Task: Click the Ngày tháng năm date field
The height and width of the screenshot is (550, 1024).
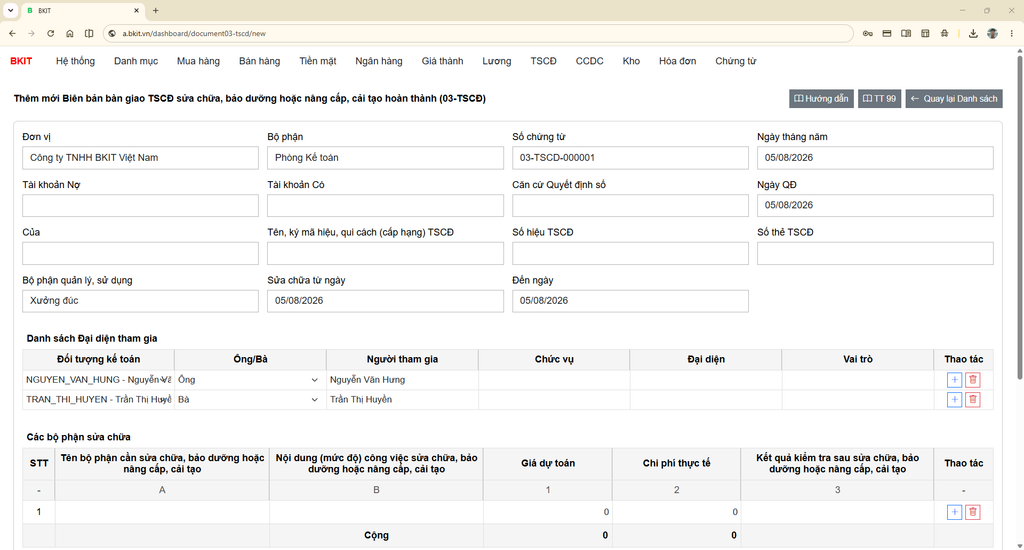Action: click(875, 157)
